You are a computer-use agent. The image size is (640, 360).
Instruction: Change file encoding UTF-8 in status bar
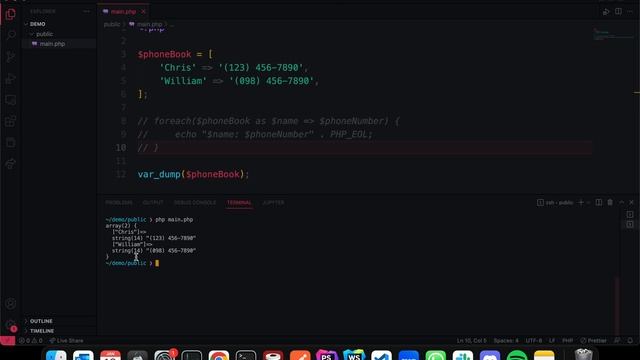click(x=533, y=340)
